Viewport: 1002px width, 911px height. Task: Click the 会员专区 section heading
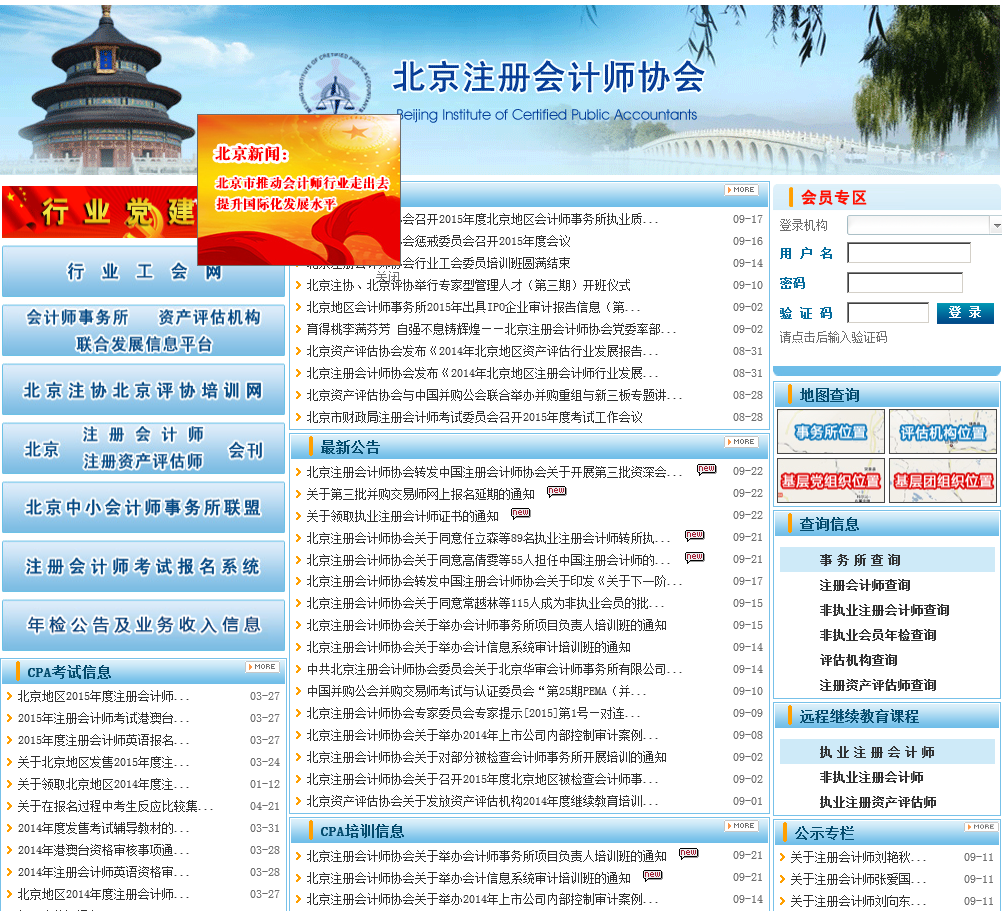pyautogui.click(x=834, y=197)
